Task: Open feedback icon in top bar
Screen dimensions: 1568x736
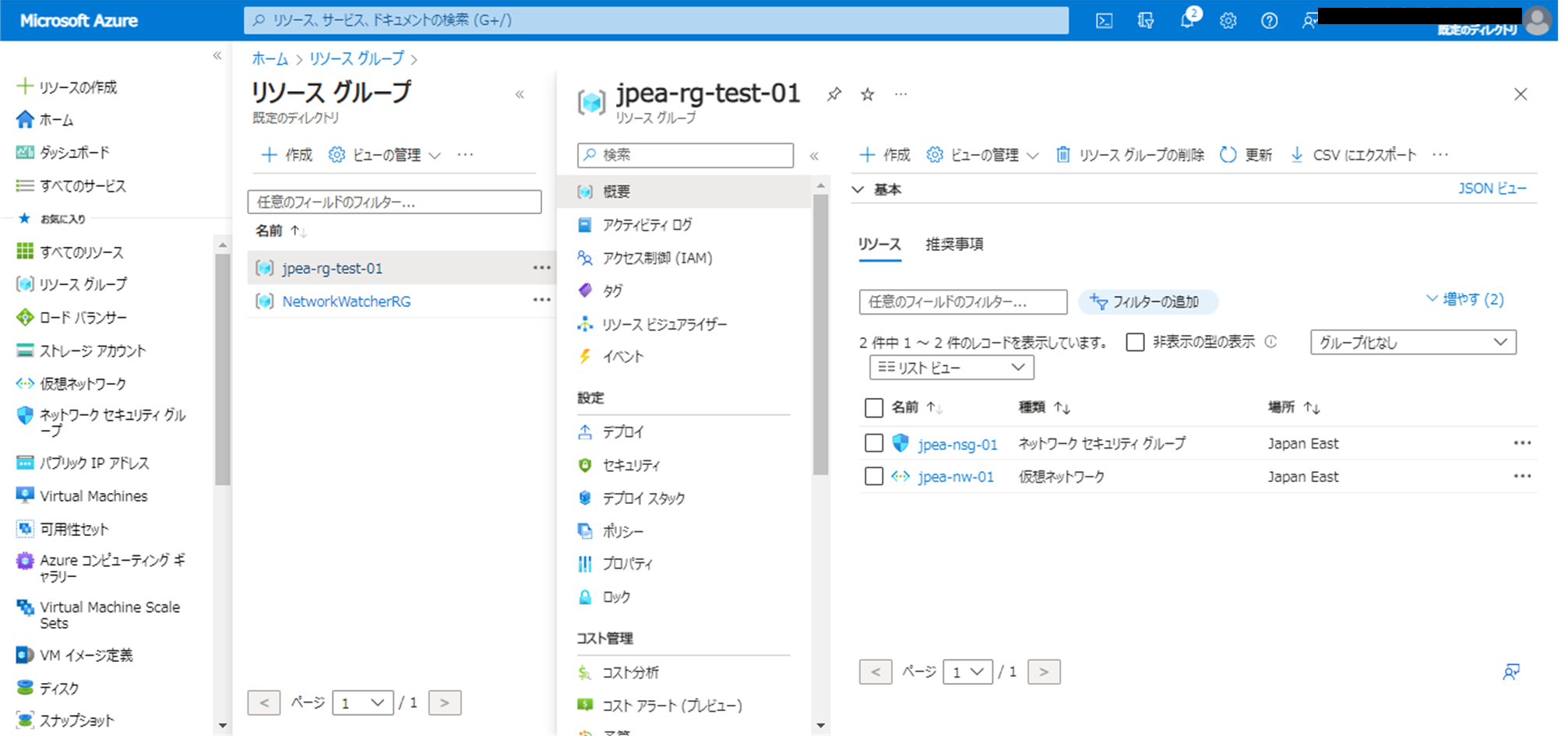Action: 1309,21
